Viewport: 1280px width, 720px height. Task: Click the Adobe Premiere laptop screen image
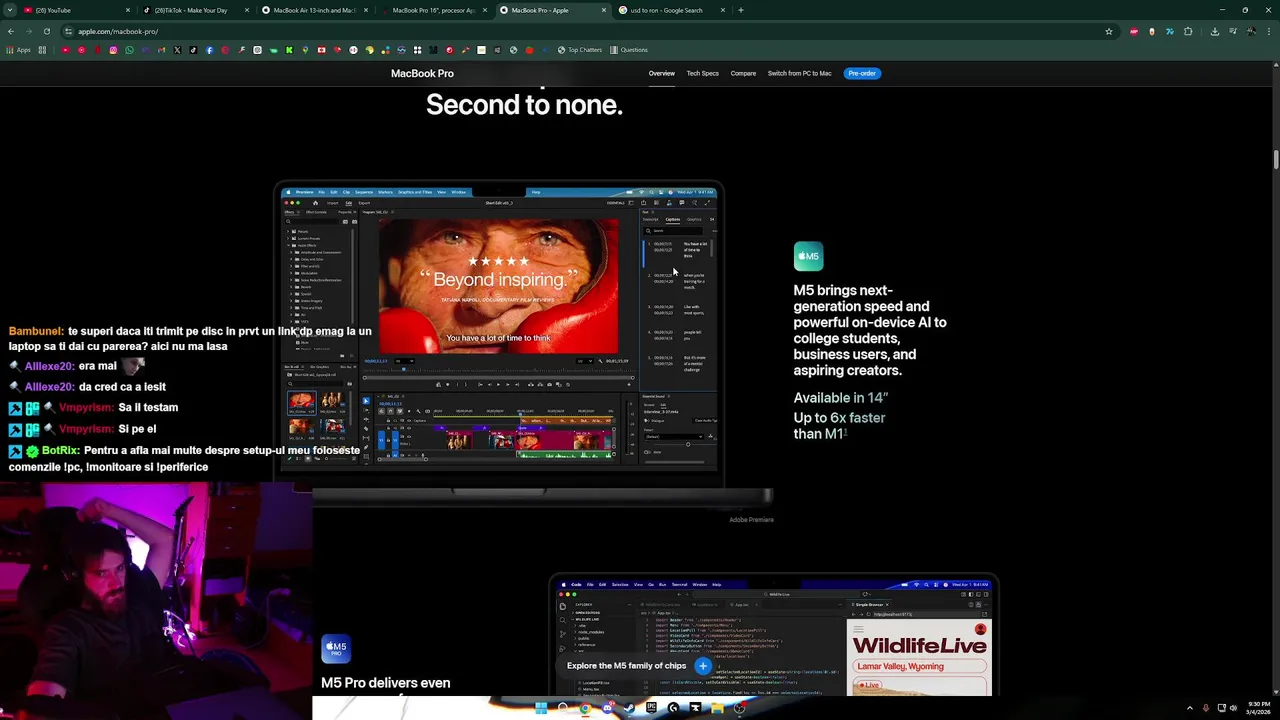coord(498,328)
